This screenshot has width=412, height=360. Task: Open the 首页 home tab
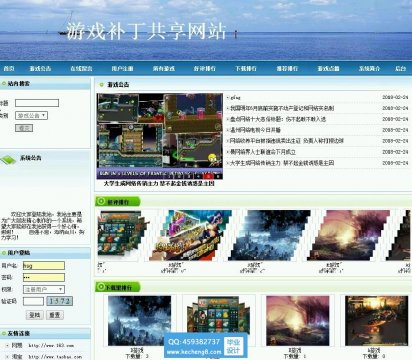click(9, 68)
